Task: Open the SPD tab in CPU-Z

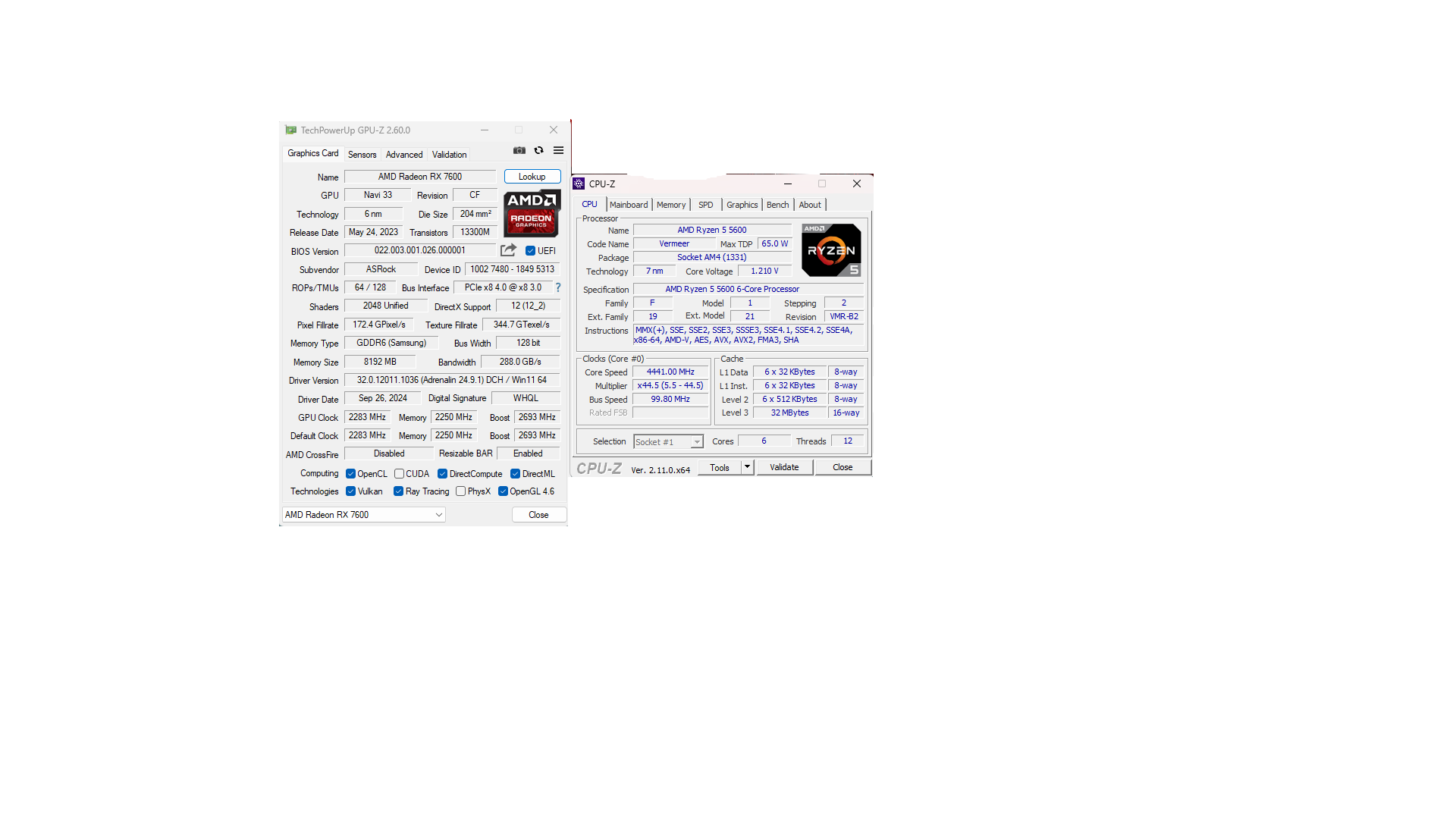Action: [x=706, y=205]
